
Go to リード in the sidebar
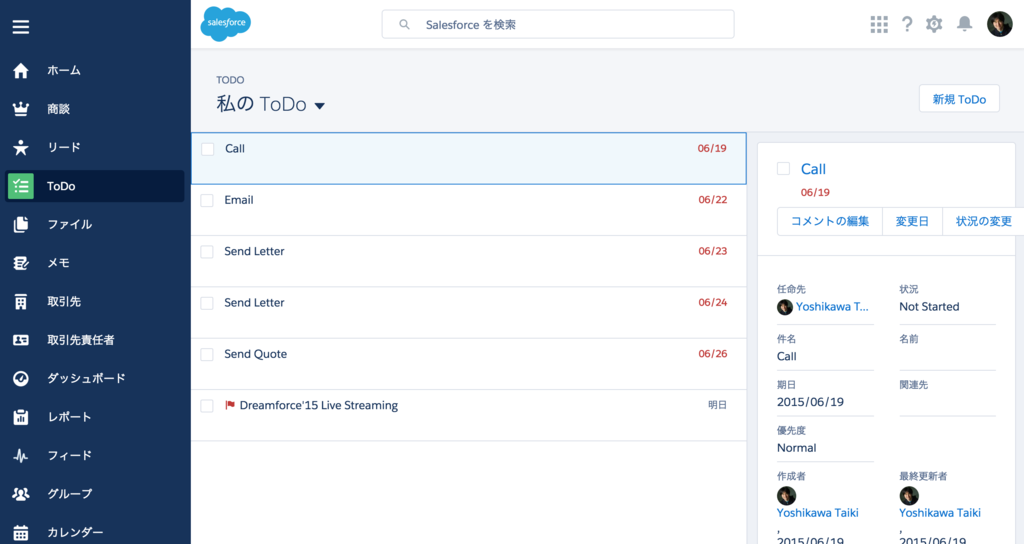pos(64,148)
